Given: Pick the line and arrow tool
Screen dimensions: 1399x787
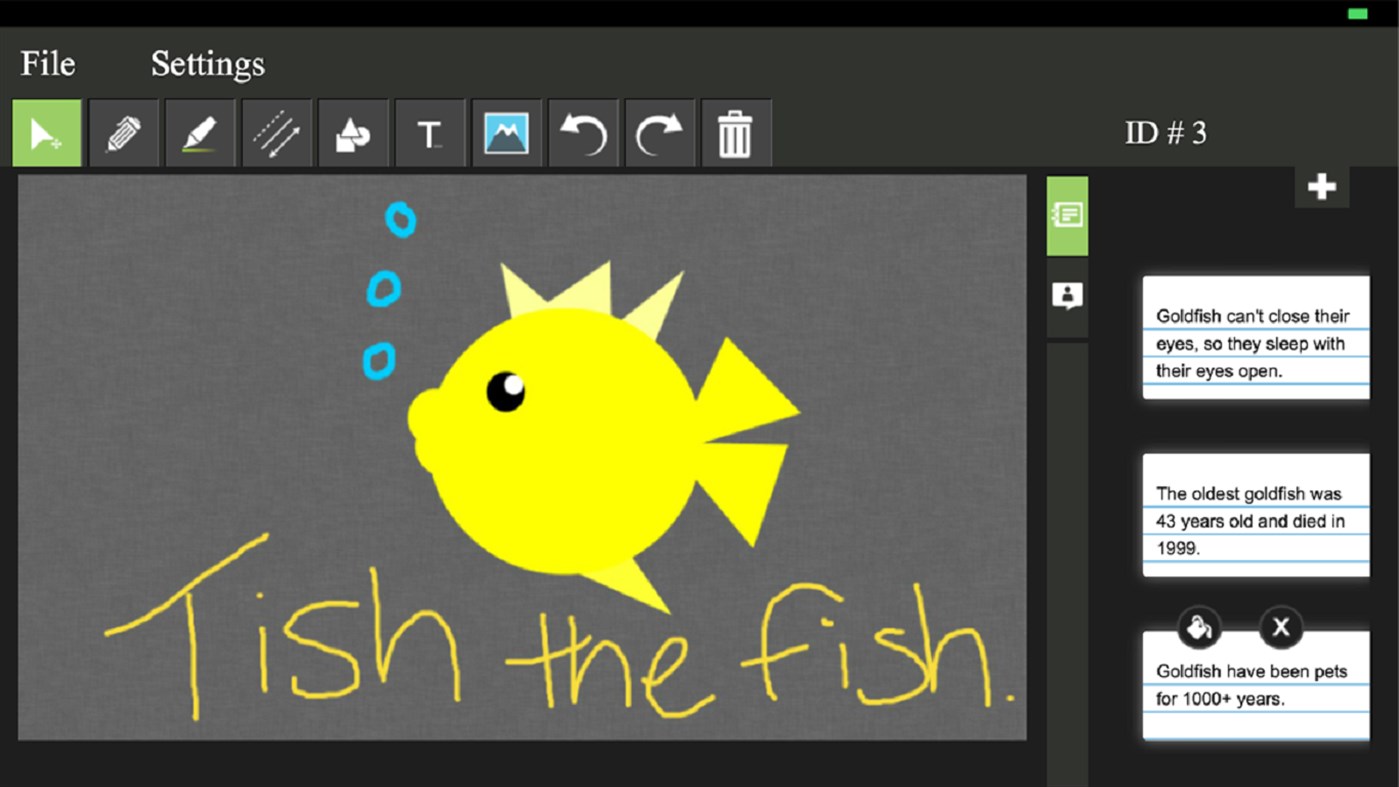Looking at the screenshot, I should pos(276,133).
